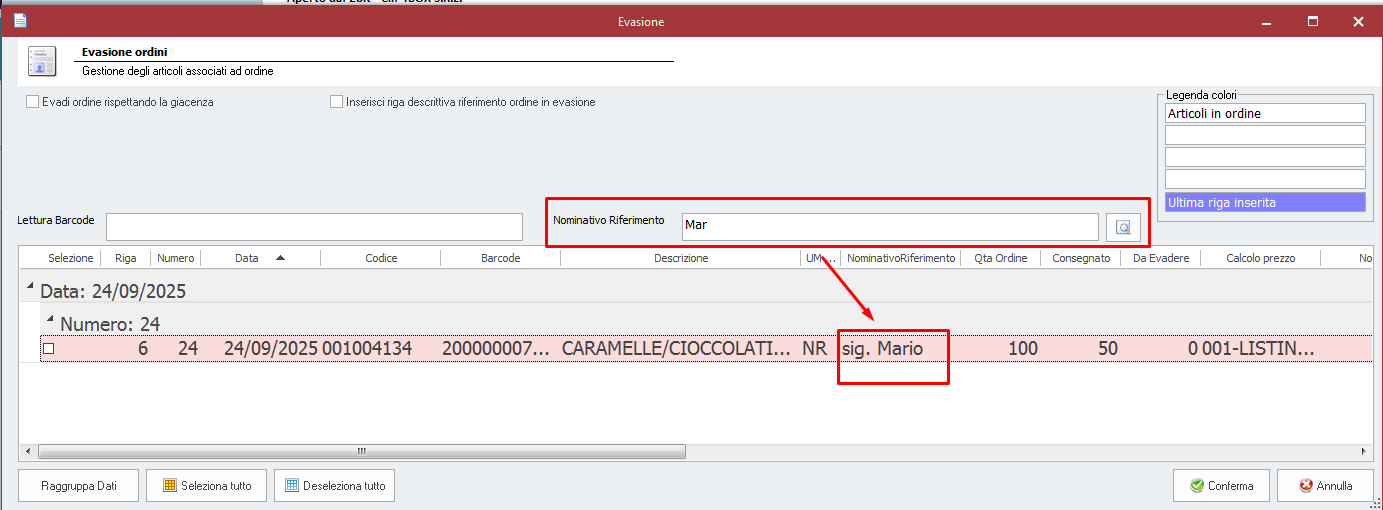Image resolution: width=1383 pixels, height=510 pixels.
Task: Click Deseleziona tutto button
Action: coord(335,486)
